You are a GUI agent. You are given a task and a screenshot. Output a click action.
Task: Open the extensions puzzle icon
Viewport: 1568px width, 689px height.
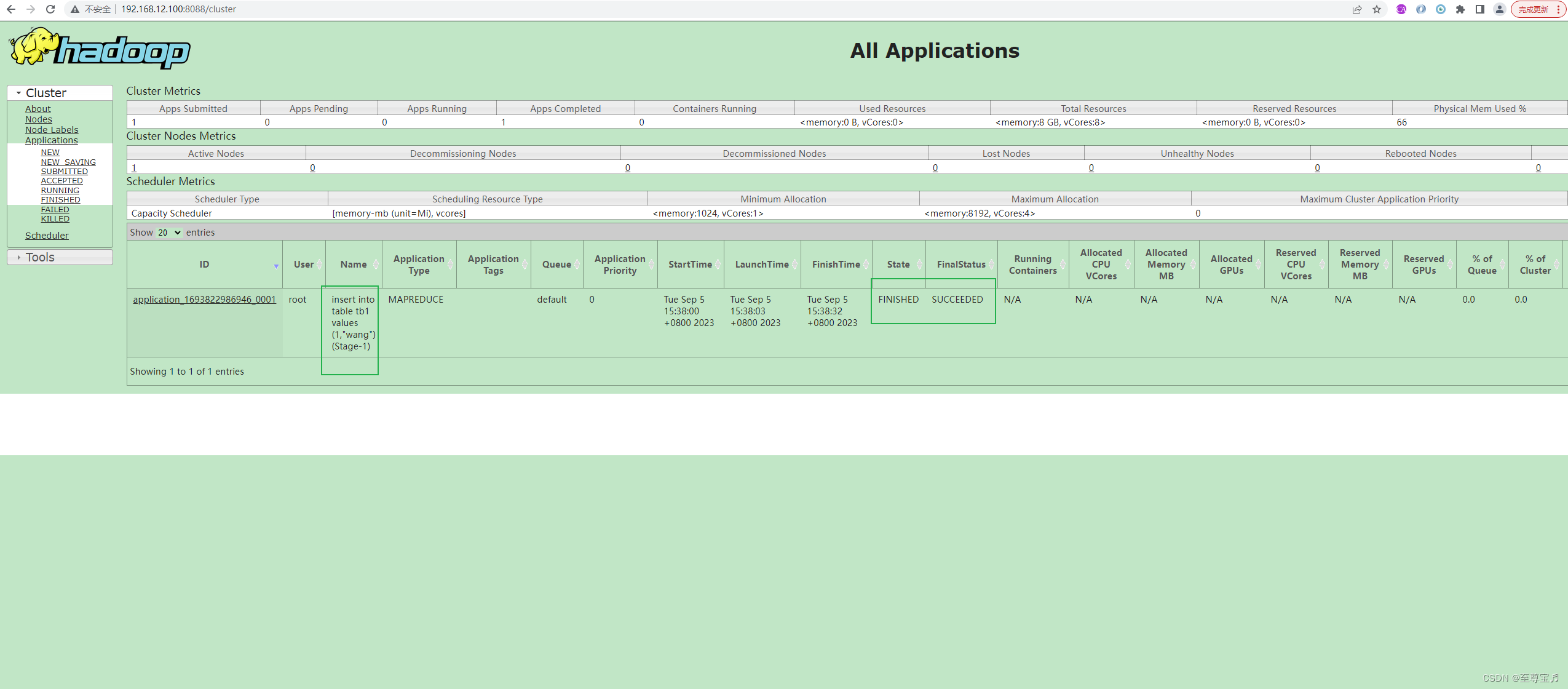(1460, 9)
